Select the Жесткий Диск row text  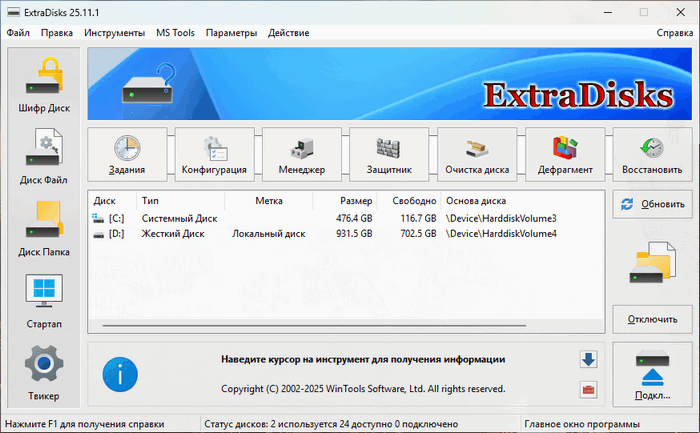[x=173, y=233]
